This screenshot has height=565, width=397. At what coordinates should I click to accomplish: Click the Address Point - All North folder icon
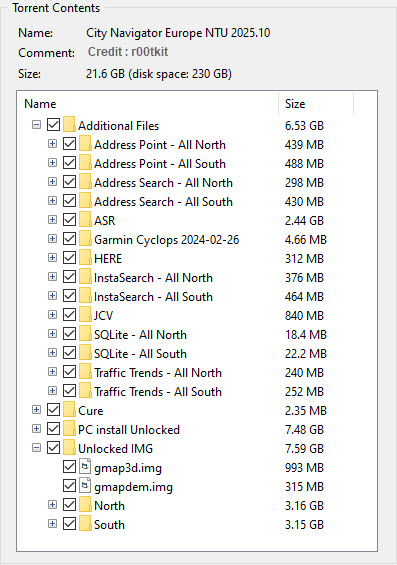(85, 144)
